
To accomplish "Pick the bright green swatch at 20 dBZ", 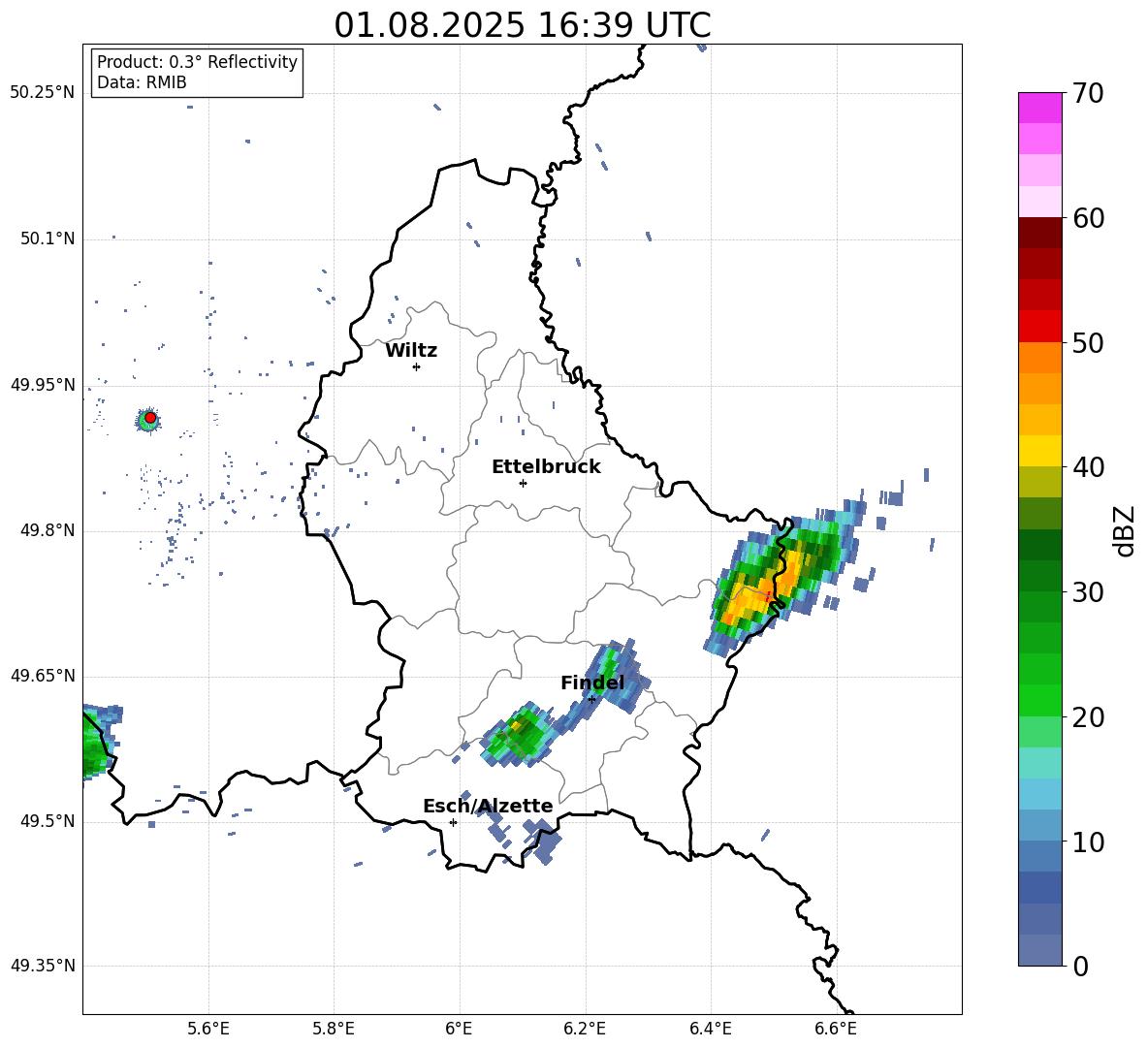I will click(x=1040, y=700).
